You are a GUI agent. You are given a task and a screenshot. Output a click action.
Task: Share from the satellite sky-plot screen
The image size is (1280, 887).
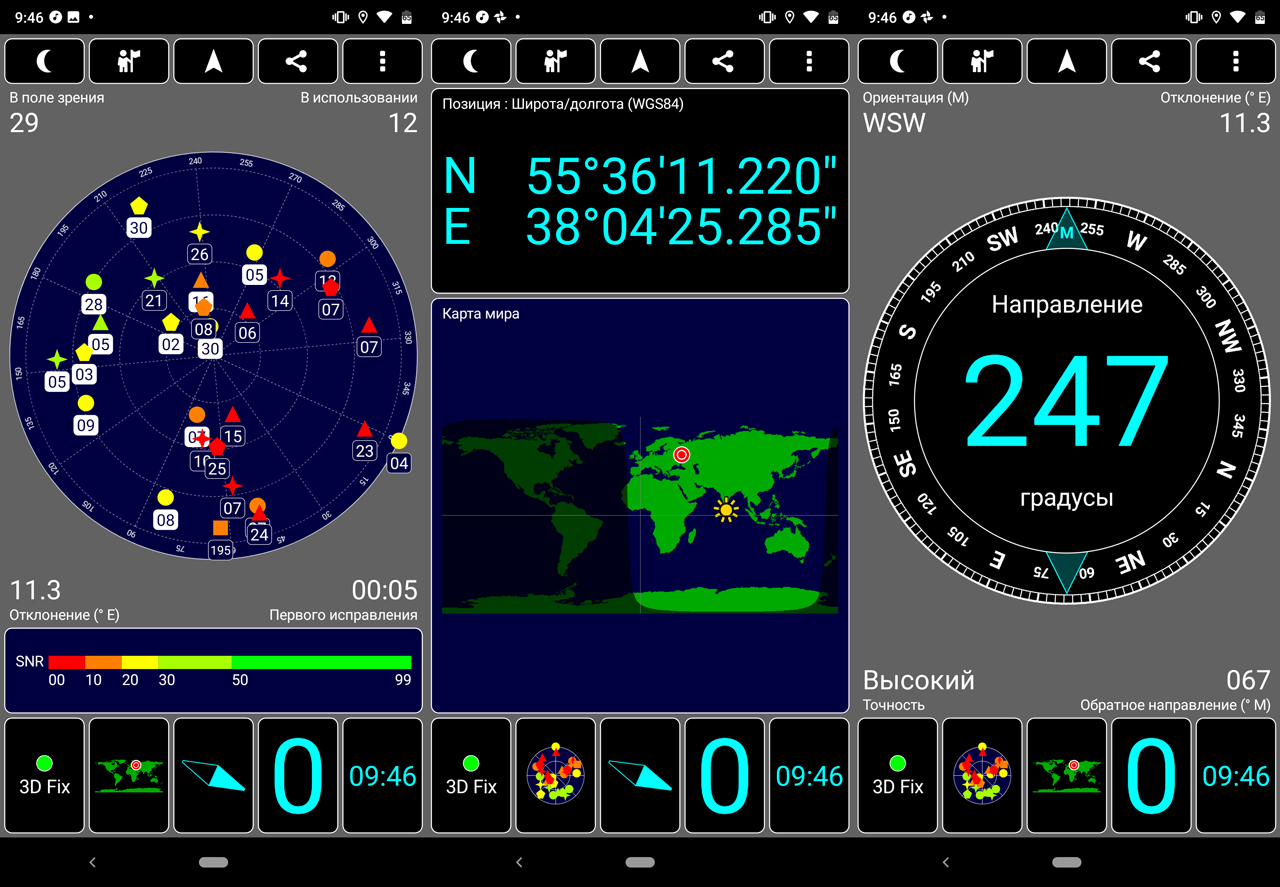click(298, 61)
